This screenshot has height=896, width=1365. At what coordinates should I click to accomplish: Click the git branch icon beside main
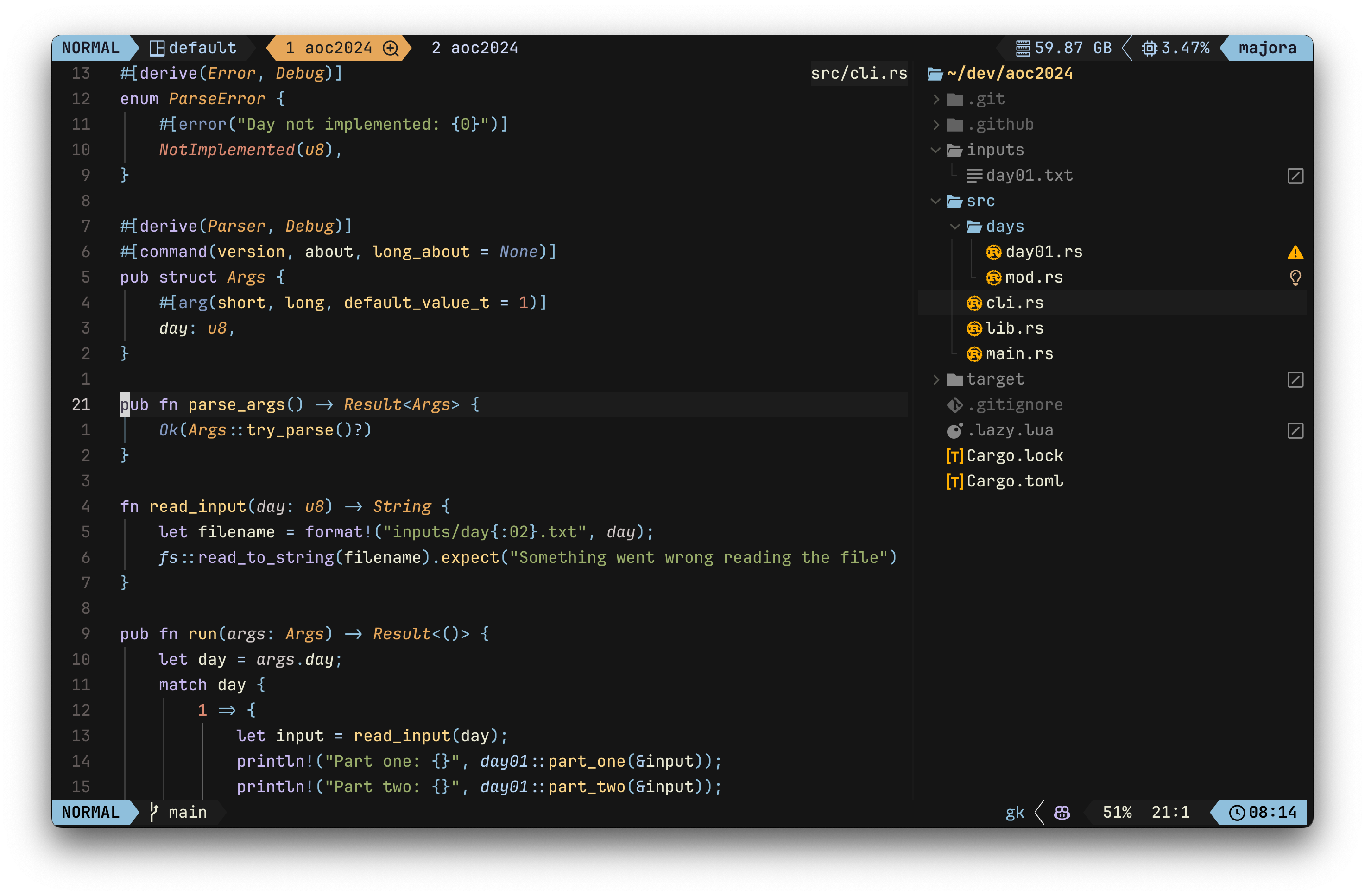point(154,812)
